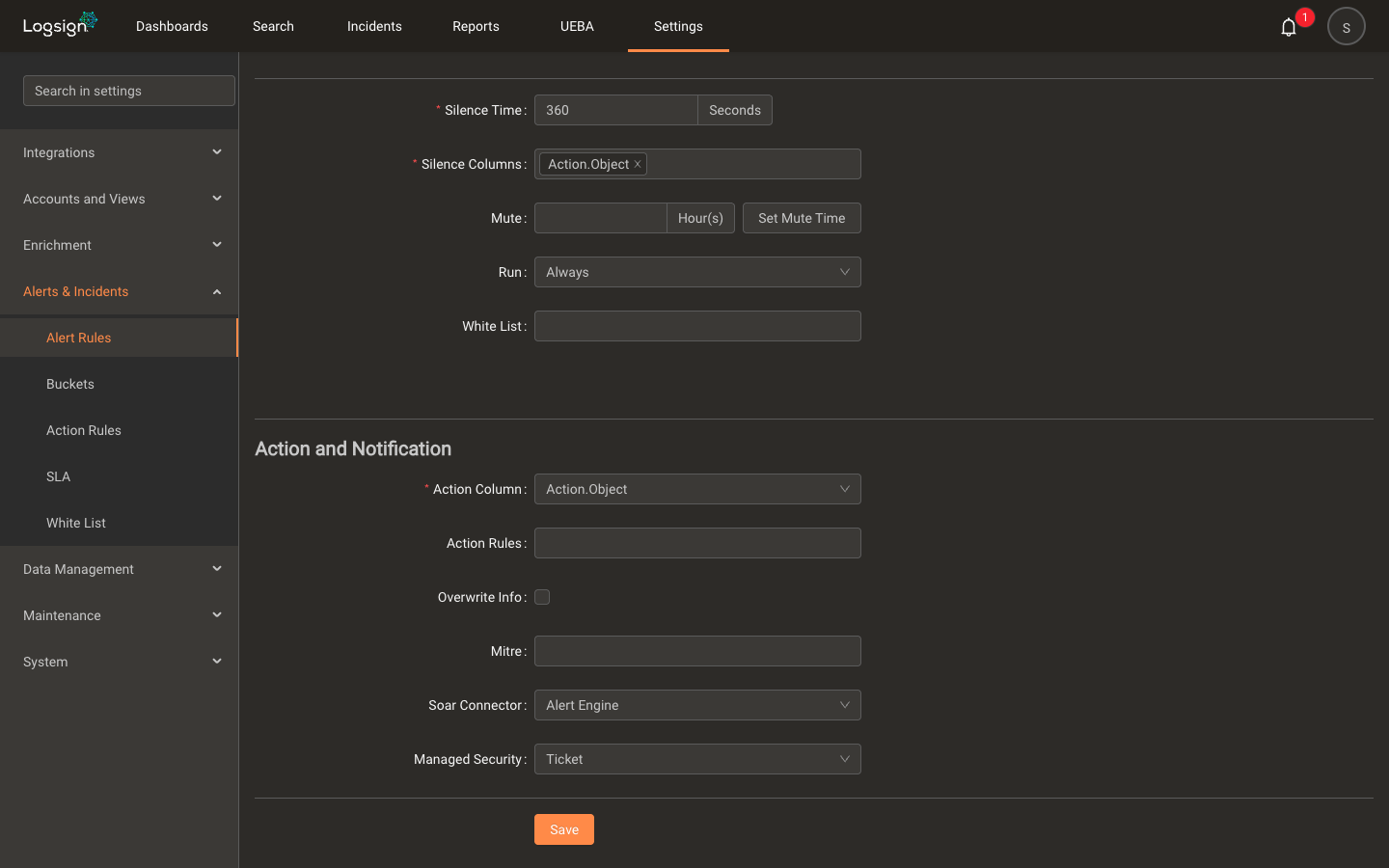The height and width of the screenshot is (868, 1389).
Task: Open Action Rules in sidebar
Action: (x=119, y=430)
